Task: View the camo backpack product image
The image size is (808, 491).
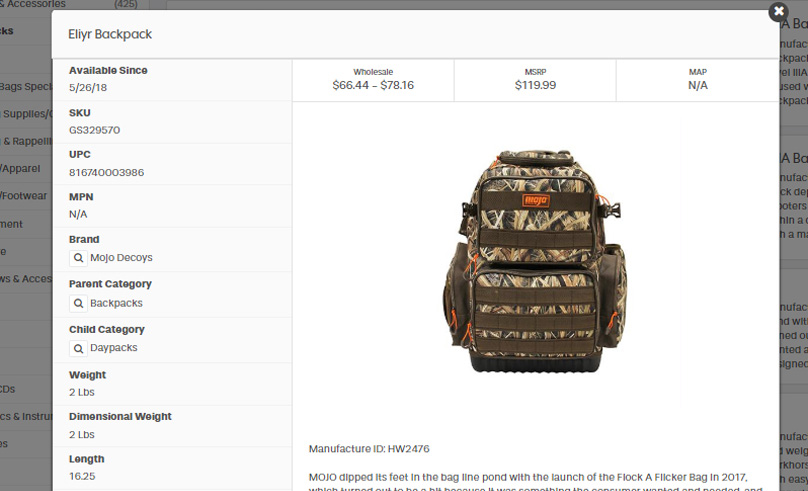Action: pyautogui.click(x=535, y=262)
